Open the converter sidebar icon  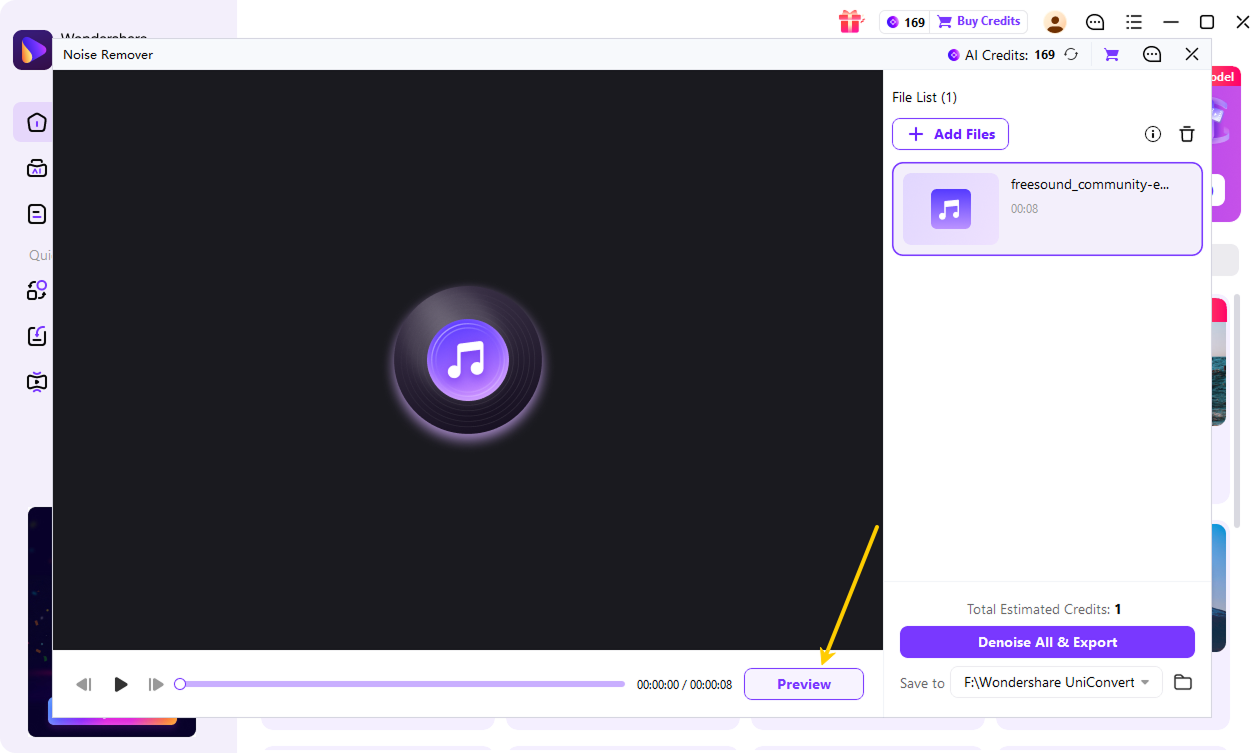coord(37,290)
